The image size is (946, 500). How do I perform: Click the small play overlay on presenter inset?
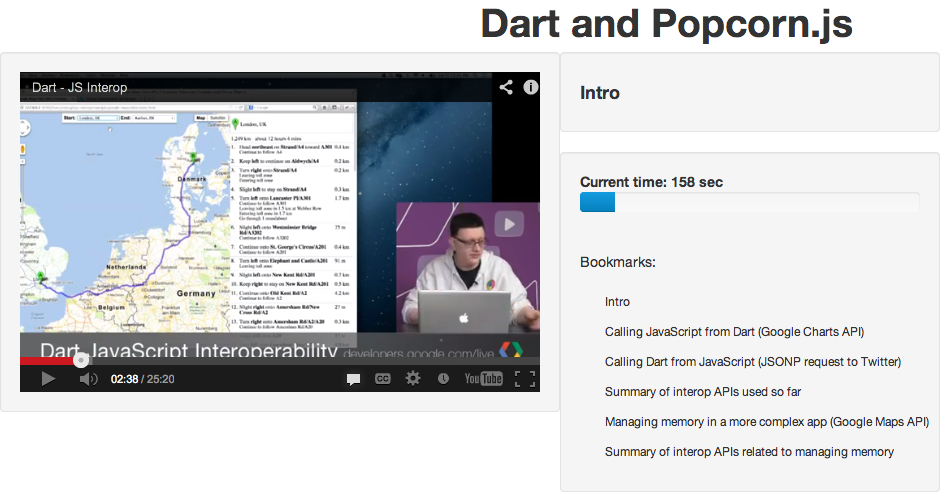(x=509, y=224)
